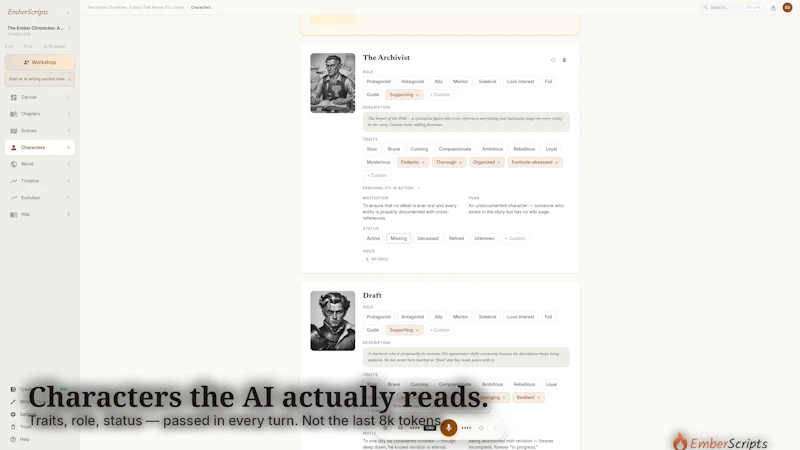Screen dimensions: 800x450
Task: Select the Missing status chip
Action: point(398,238)
